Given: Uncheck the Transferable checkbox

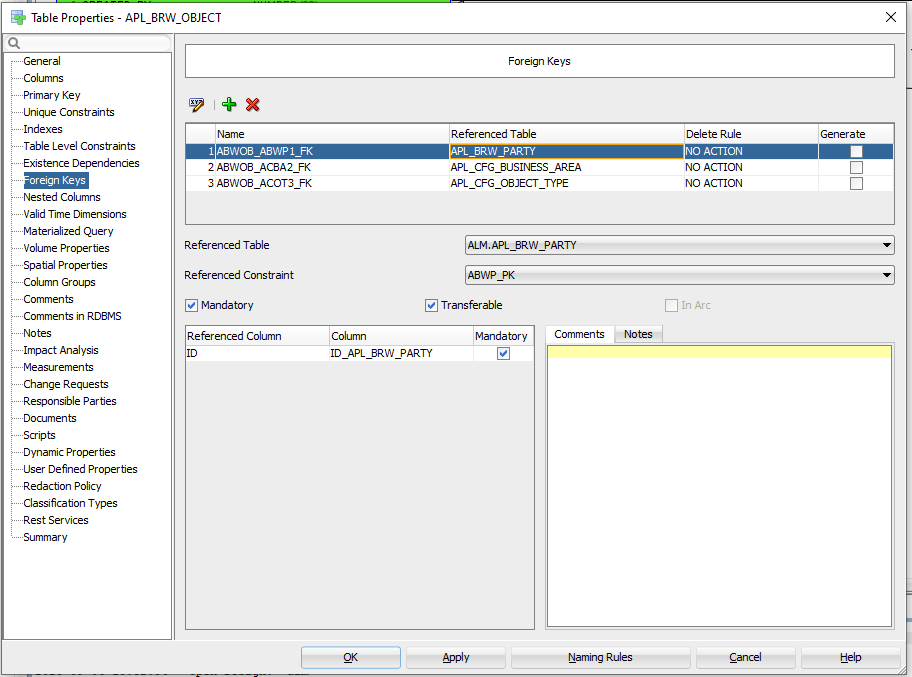Looking at the screenshot, I should [432, 305].
